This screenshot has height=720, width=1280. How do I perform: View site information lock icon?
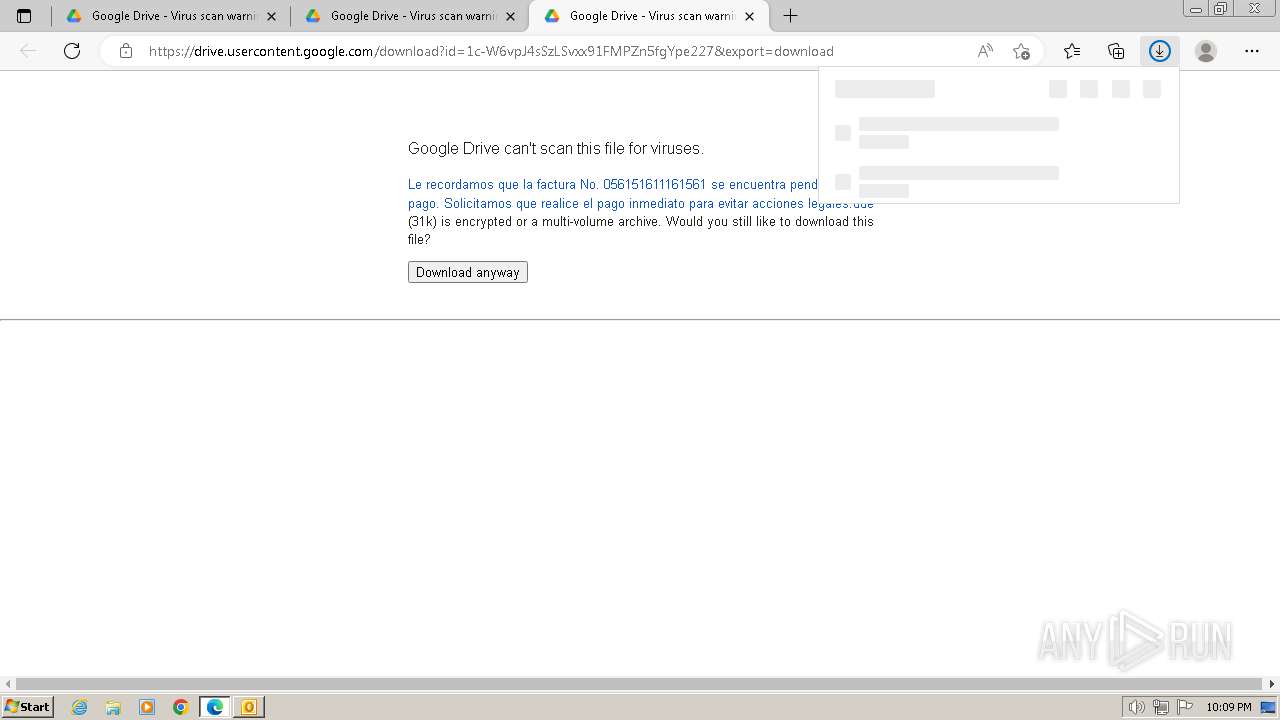click(x=125, y=51)
